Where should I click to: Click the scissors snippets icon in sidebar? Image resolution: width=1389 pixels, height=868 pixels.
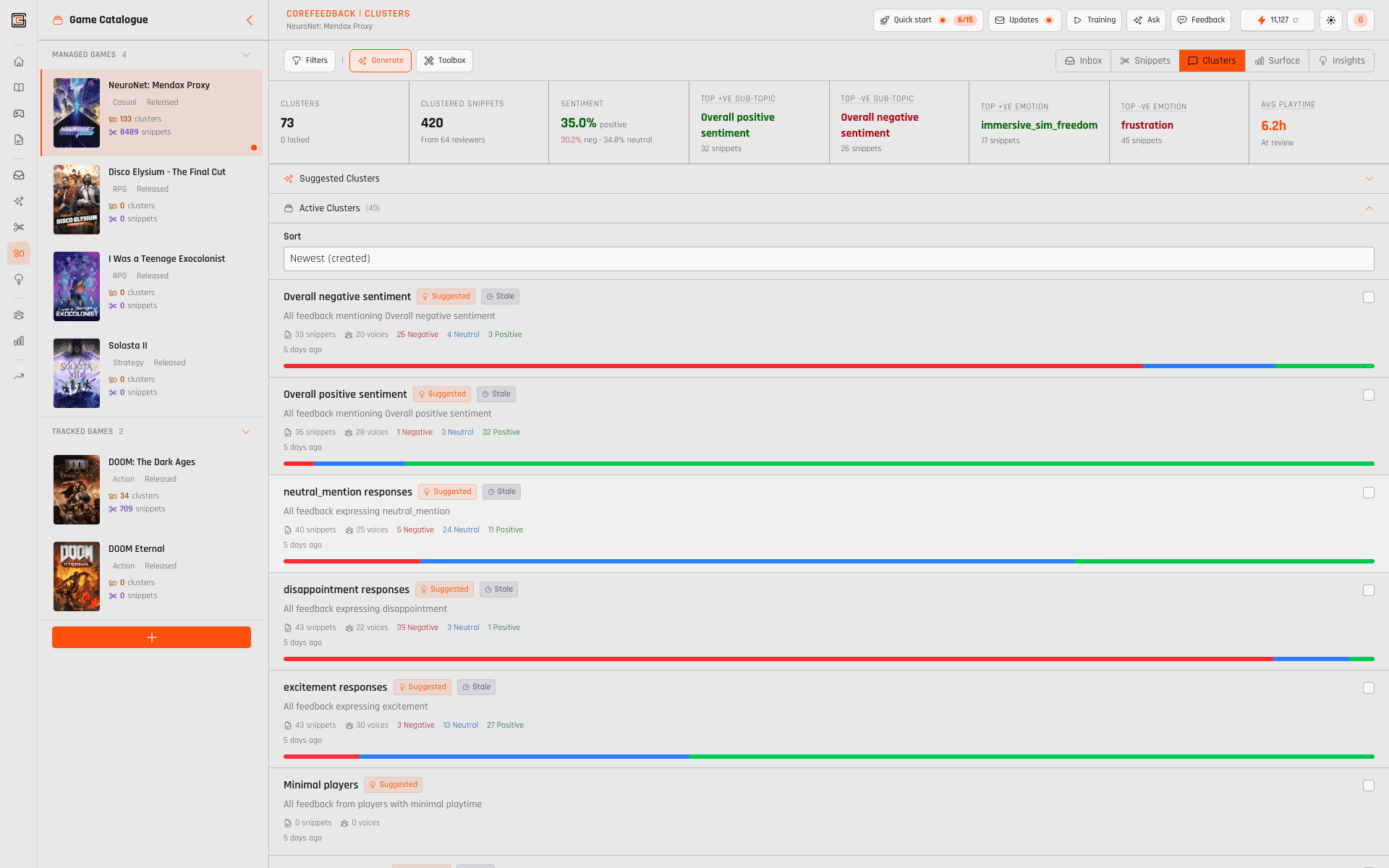point(19,227)
